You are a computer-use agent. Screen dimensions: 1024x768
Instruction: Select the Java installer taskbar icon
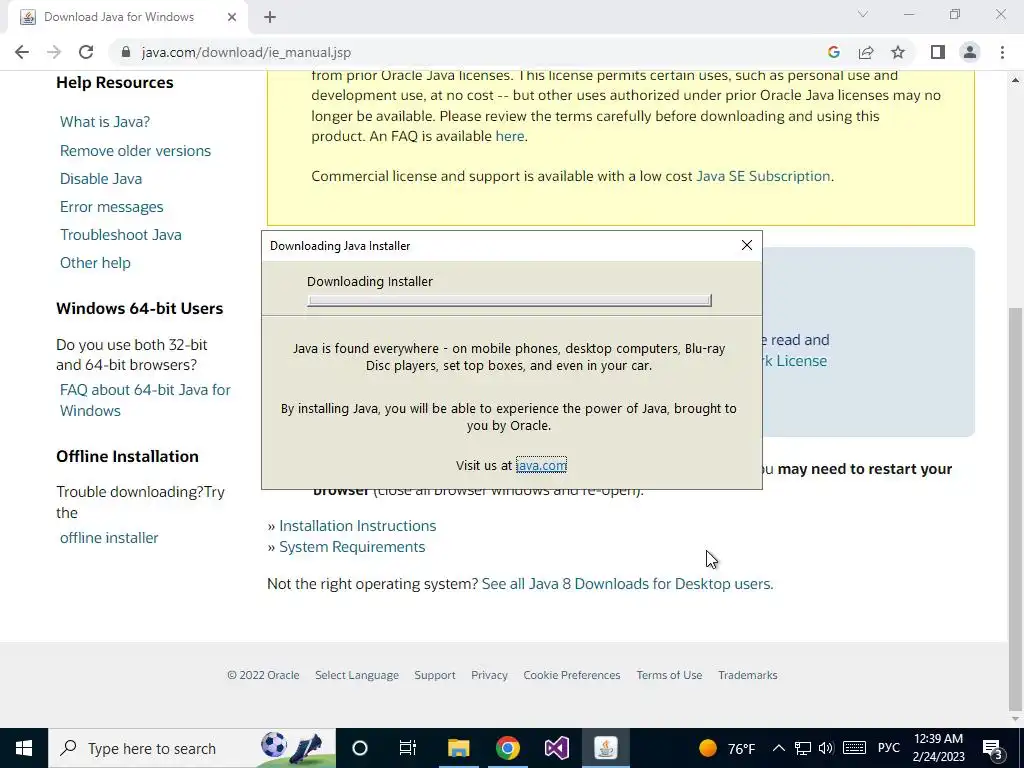(605, 748)
